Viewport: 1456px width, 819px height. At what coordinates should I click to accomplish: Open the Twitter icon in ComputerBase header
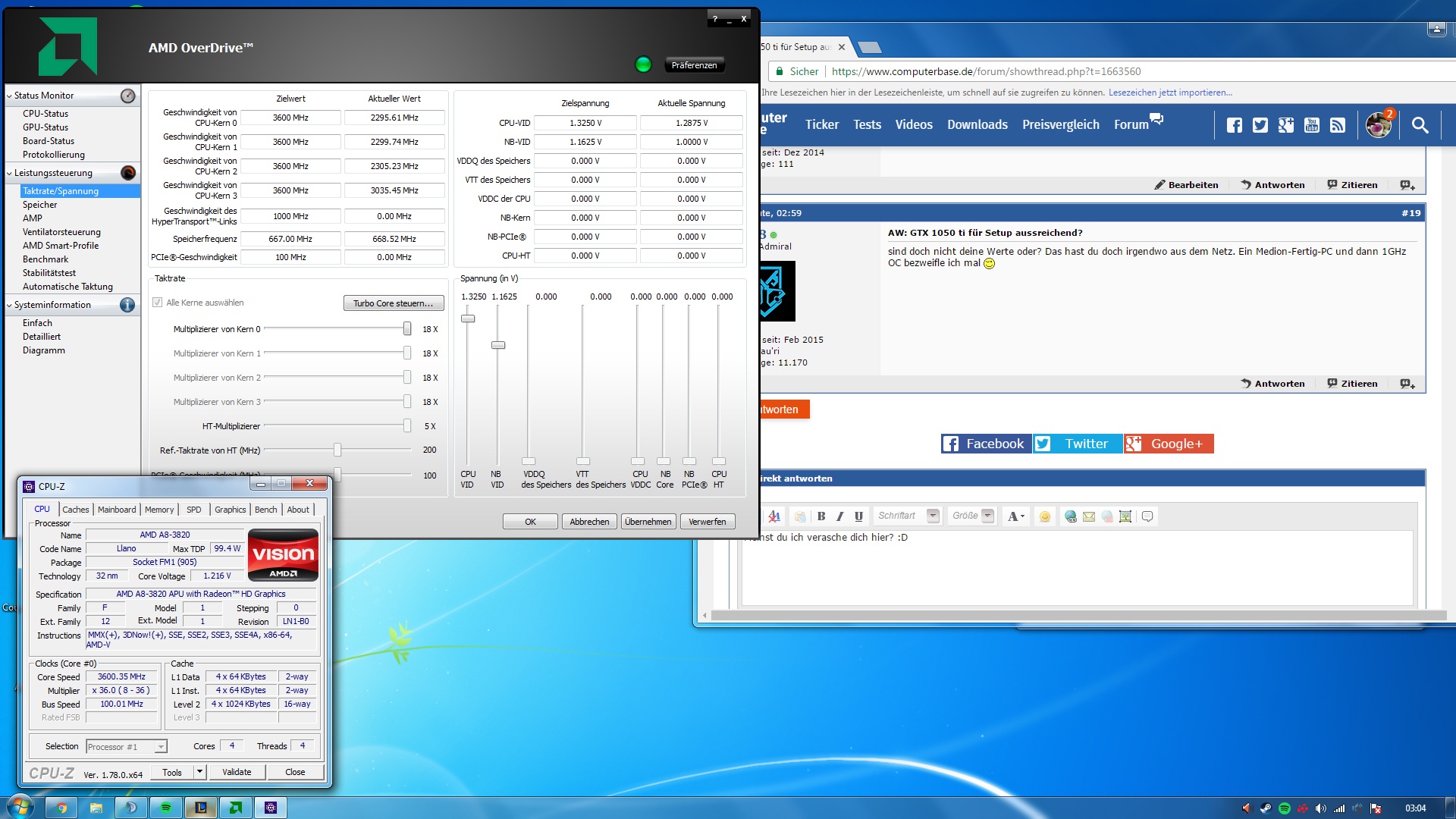1260,125
